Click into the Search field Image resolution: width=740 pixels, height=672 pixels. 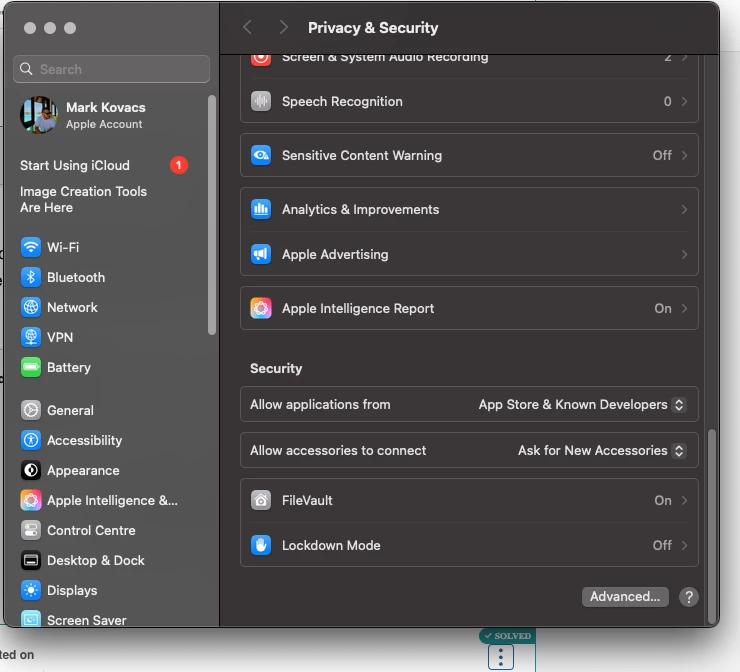click(x=111, y=69)
